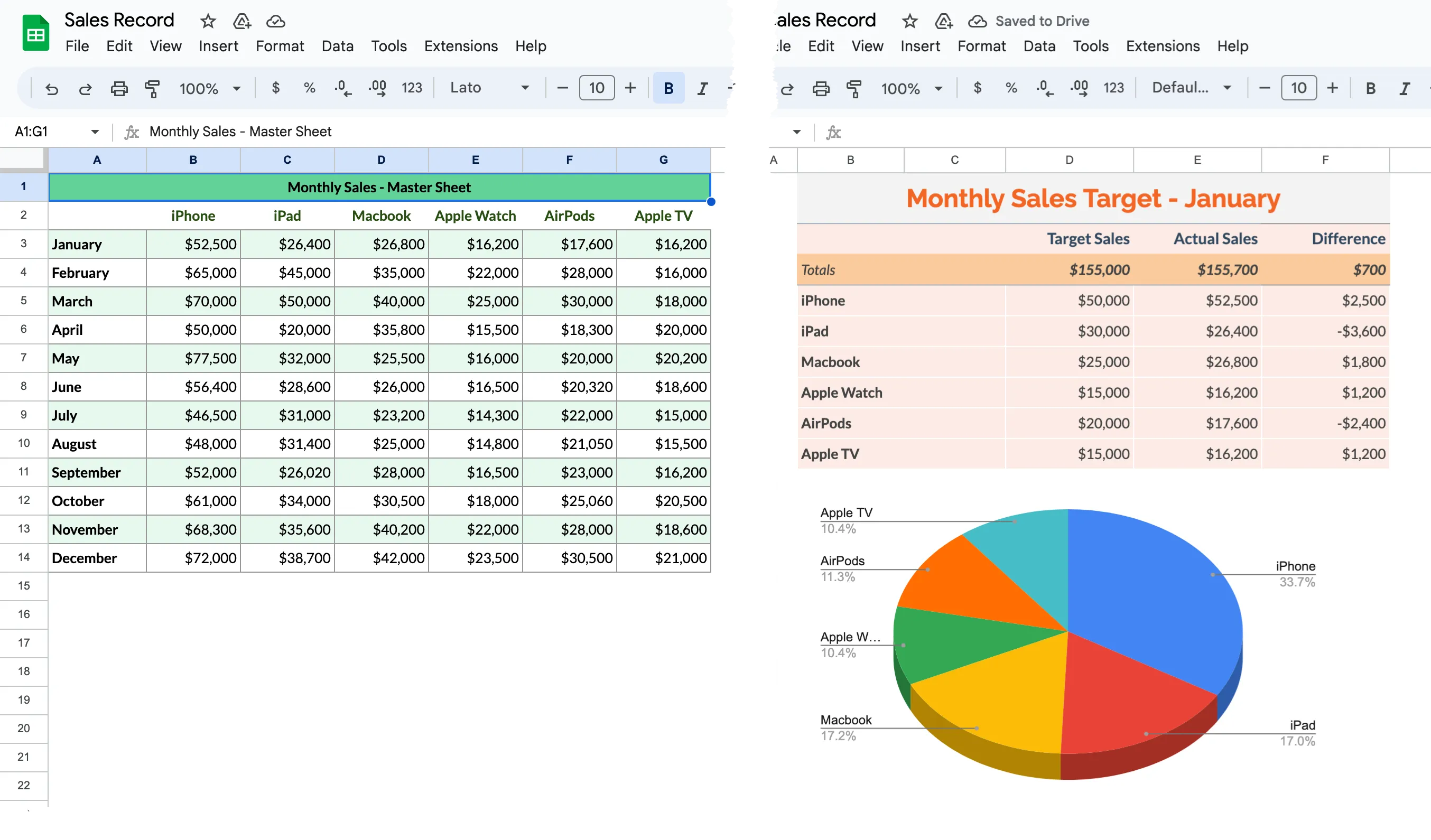This screenshot has height=840, width=1431.
Task: Redo the last action
Action: 85,89
